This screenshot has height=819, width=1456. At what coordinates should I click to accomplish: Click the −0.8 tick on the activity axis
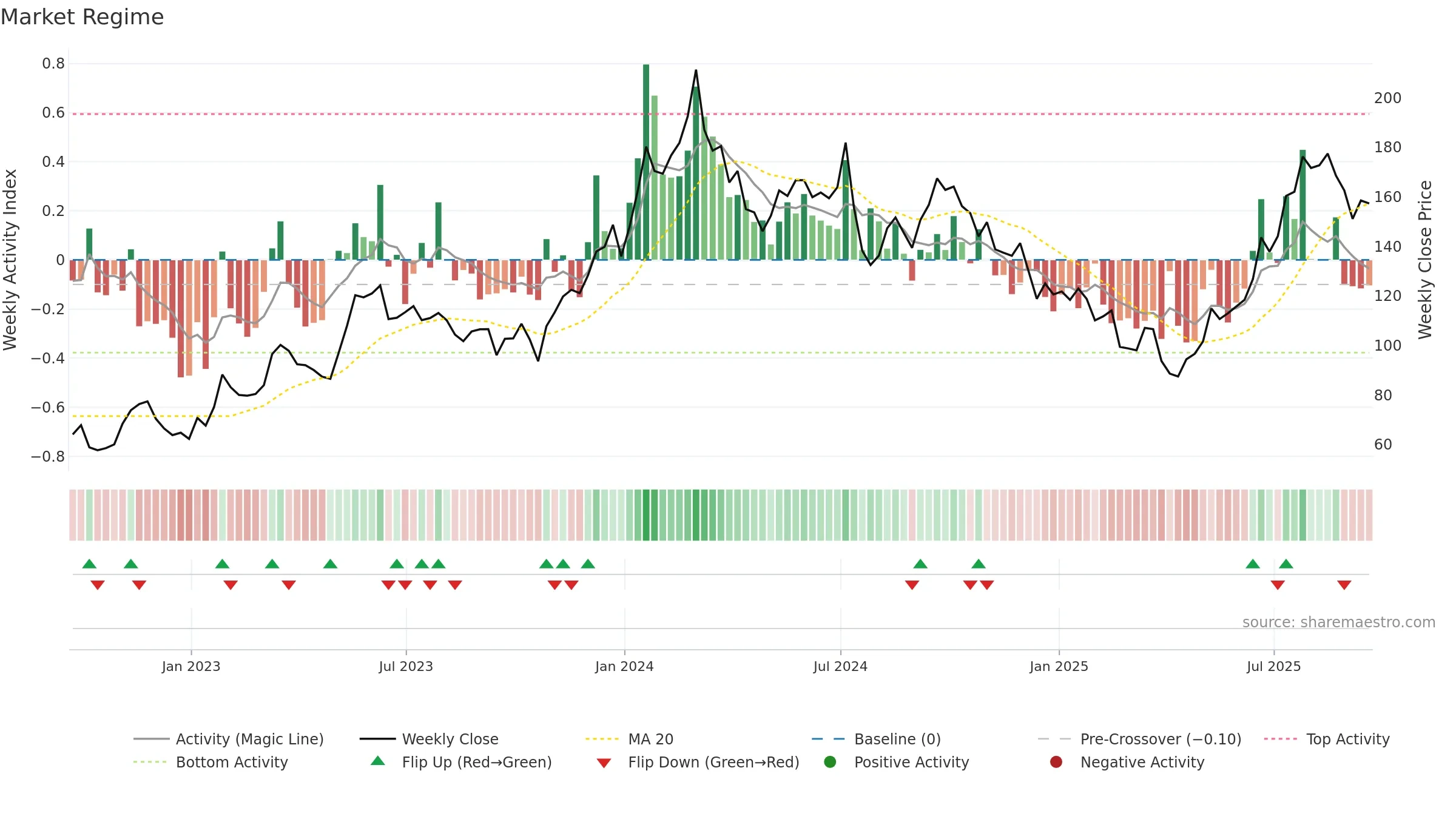coord(48,456)
